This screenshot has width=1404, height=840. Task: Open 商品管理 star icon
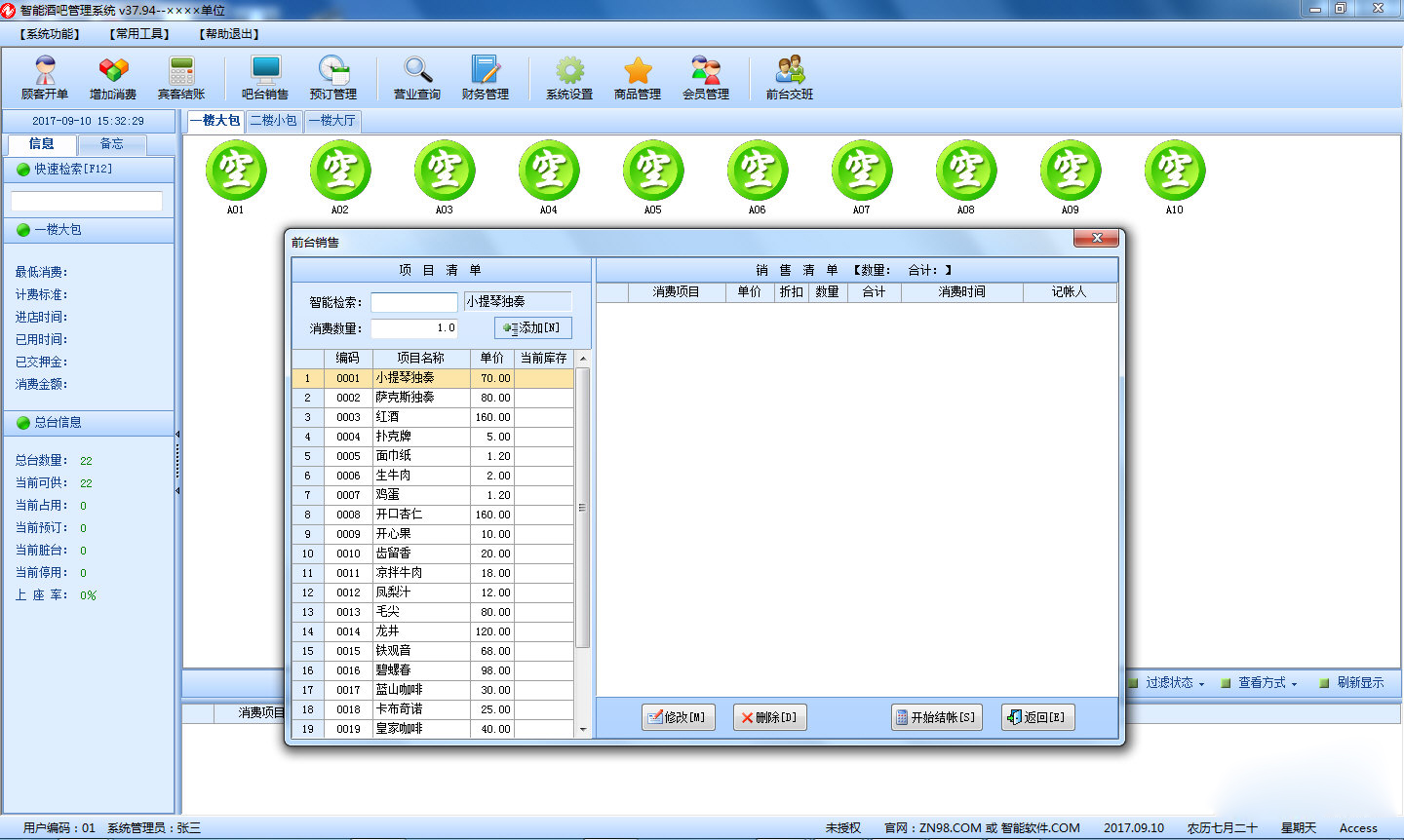tap(638, 78)
